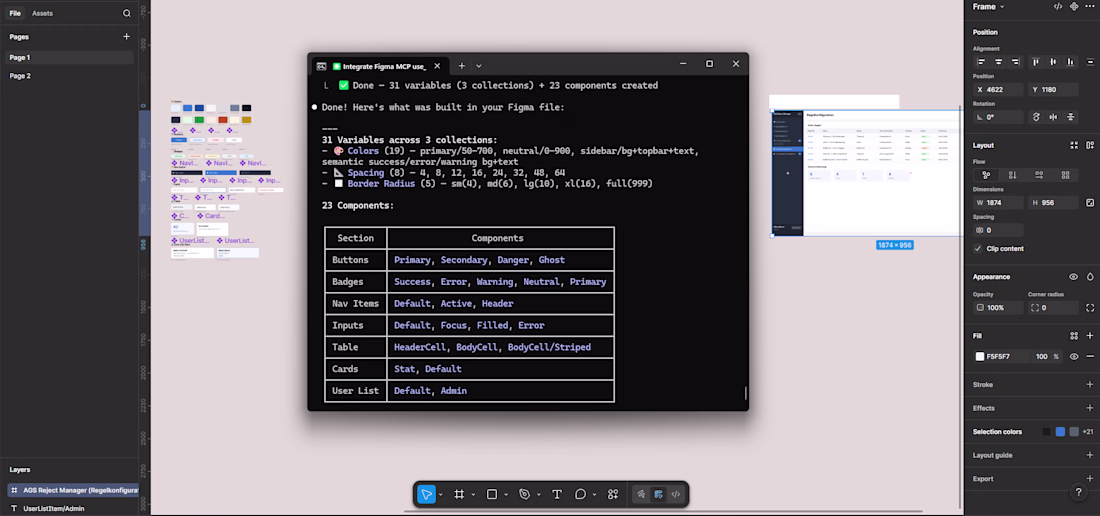Show all +21 selection colors
Viewport: 1100px width, 516px height.
[x=1088, y=432]
